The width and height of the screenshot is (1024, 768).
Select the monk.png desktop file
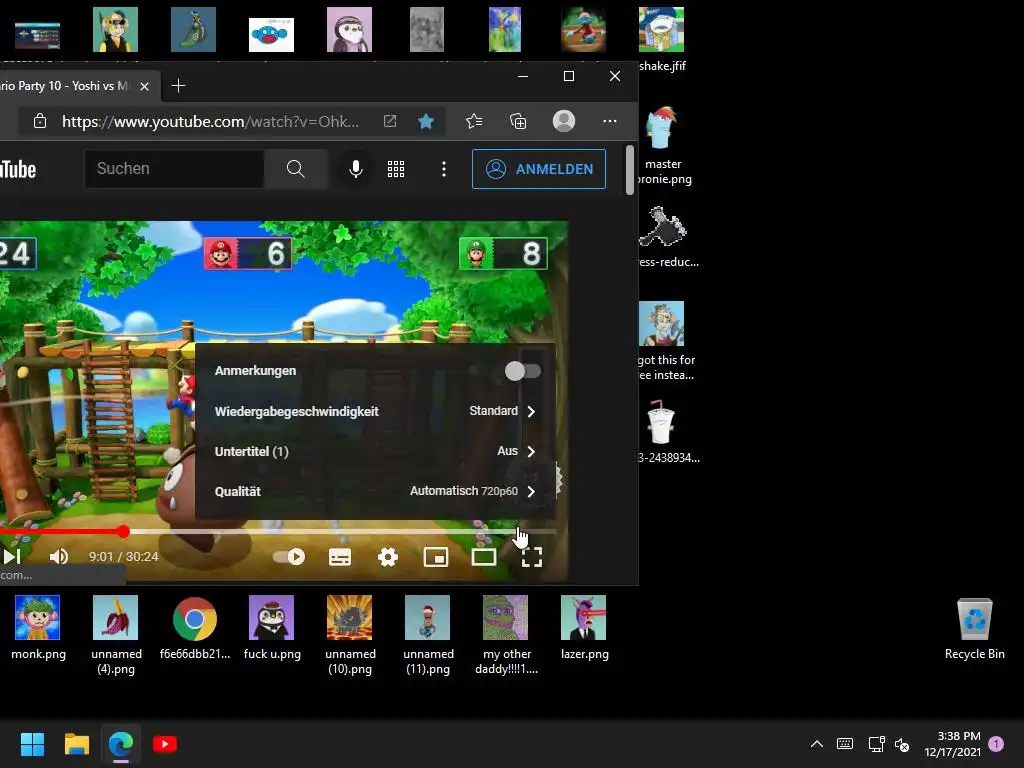pyautogui.click(x=38, y=628)
